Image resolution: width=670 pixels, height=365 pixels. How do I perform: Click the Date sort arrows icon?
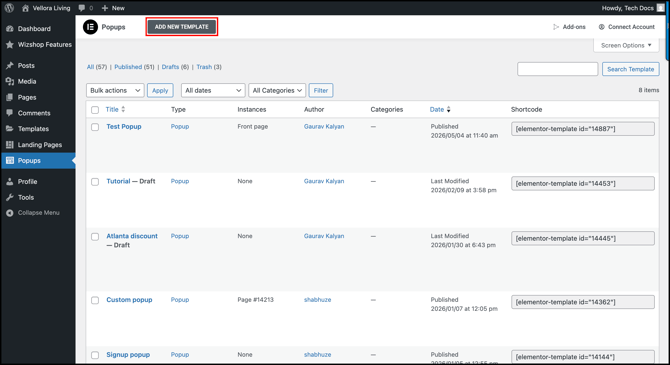[448, 109]
